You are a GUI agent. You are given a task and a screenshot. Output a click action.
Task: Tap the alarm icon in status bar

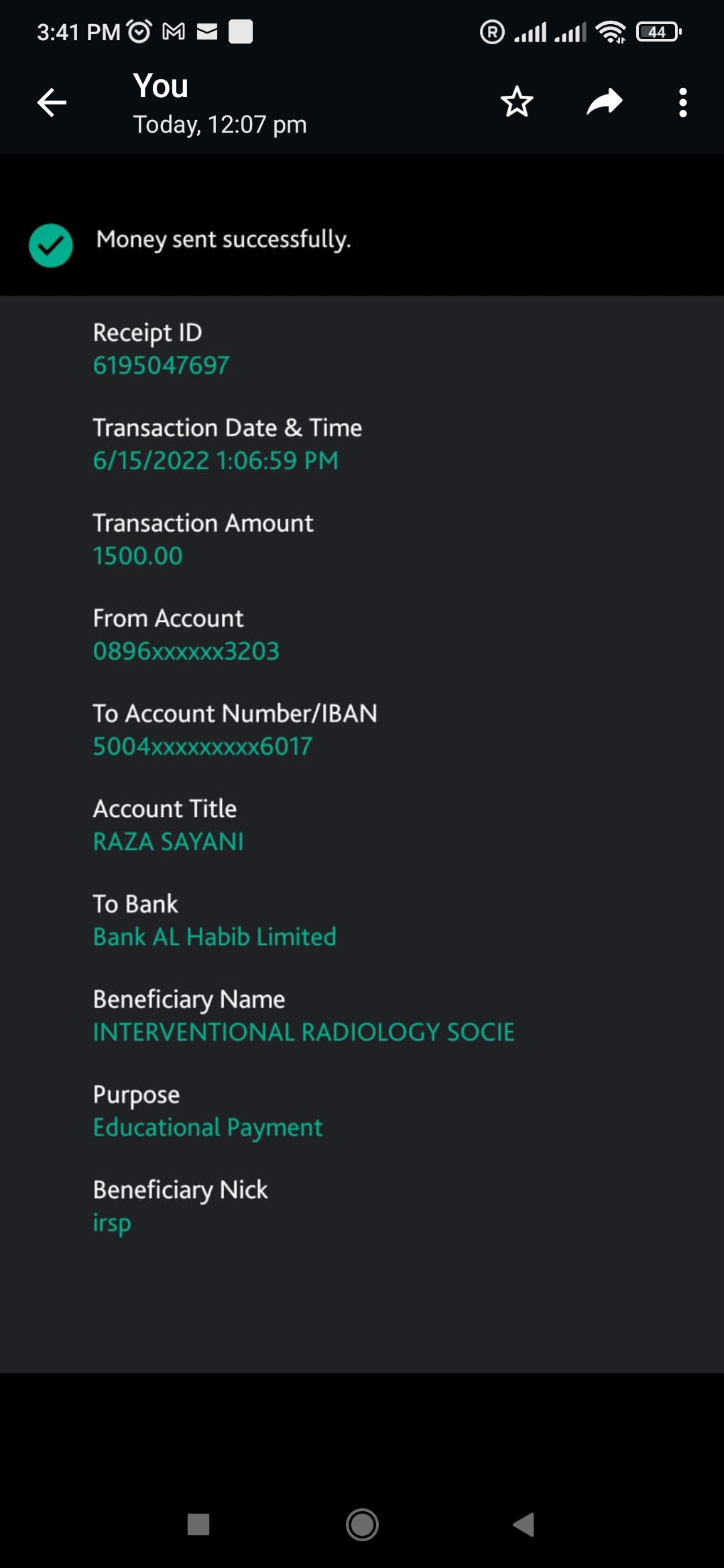coord(139,31)
